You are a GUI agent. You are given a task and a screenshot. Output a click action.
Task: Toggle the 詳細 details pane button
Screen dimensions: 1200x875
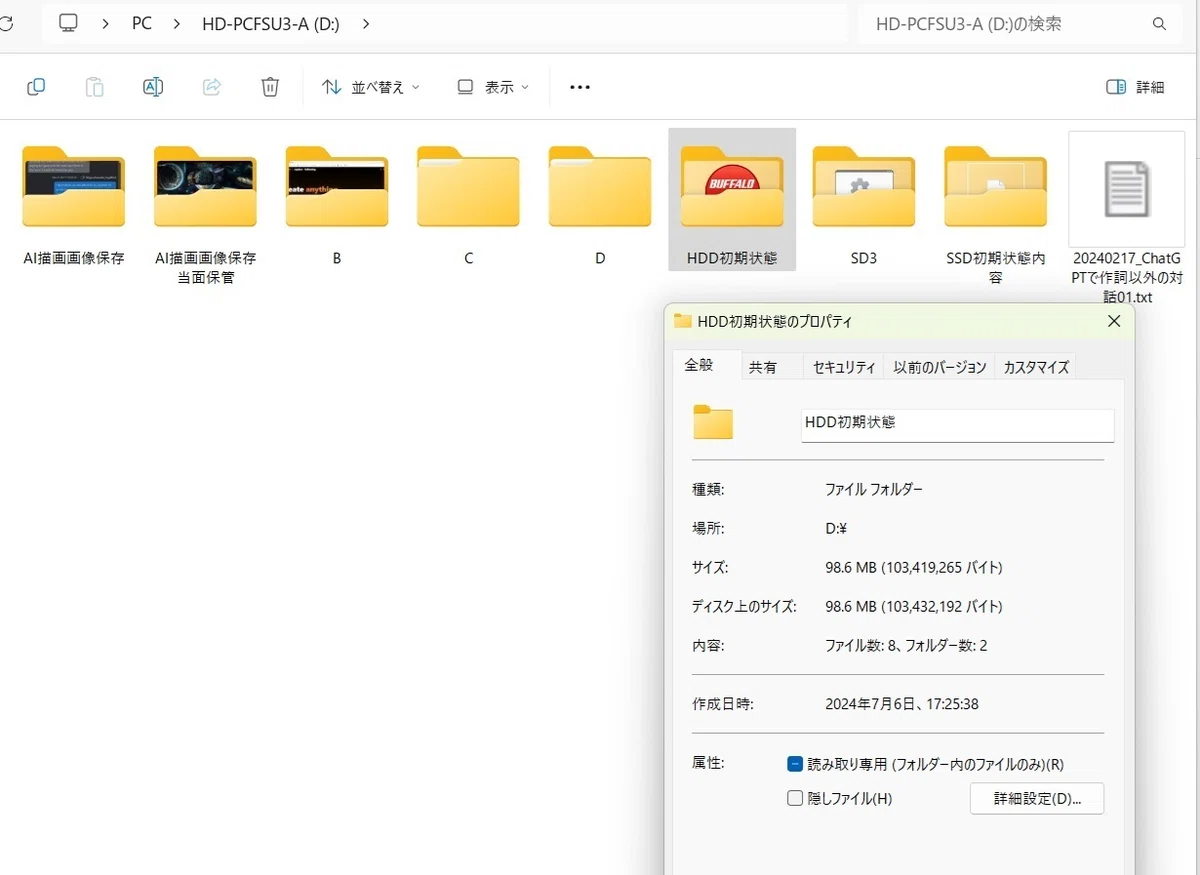(x=1136, y=87)
